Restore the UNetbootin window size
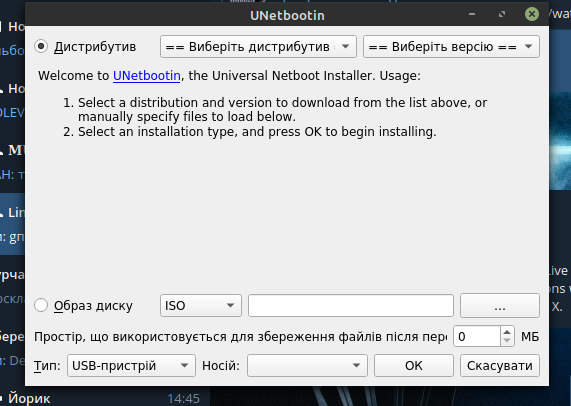The height and width of the screenshot is (406, 571). 502,14
